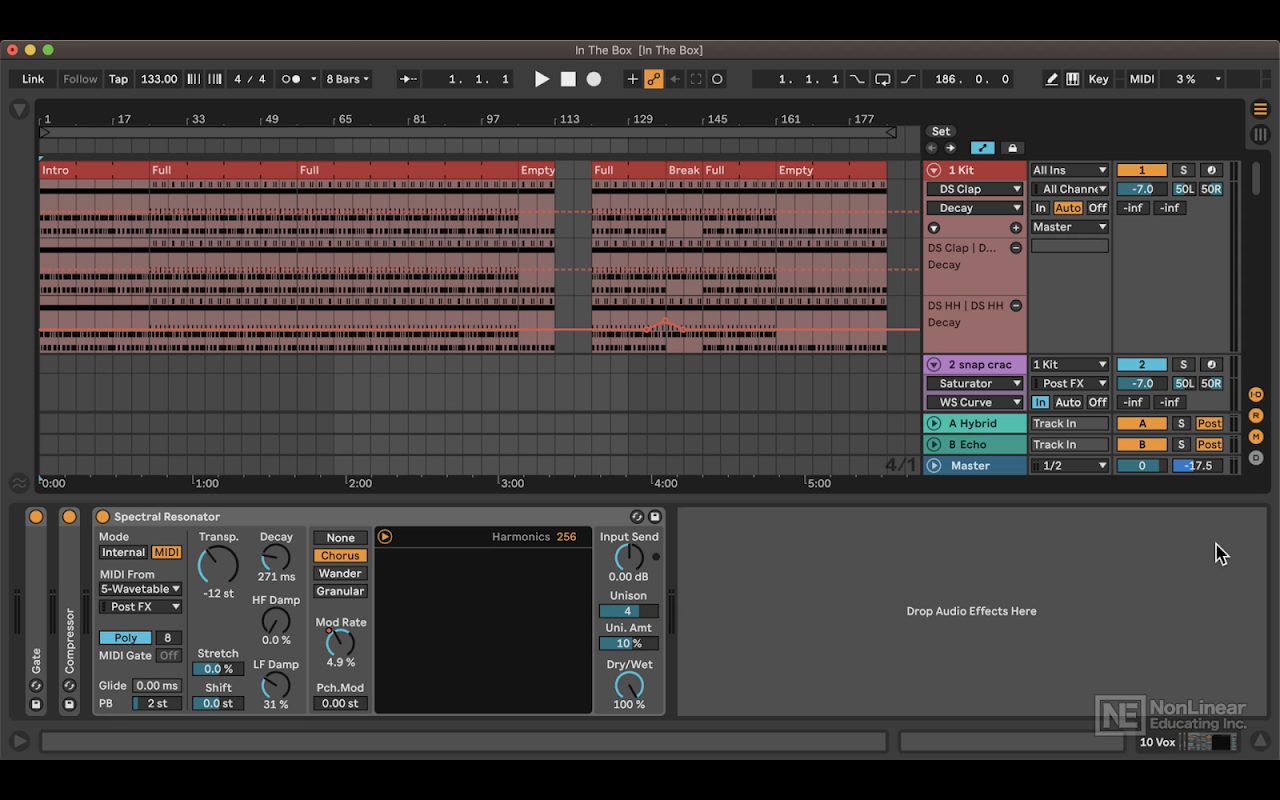Fold the 1 Kit track
Viewport: 1280px width, 800px height.
click(934, 170)
